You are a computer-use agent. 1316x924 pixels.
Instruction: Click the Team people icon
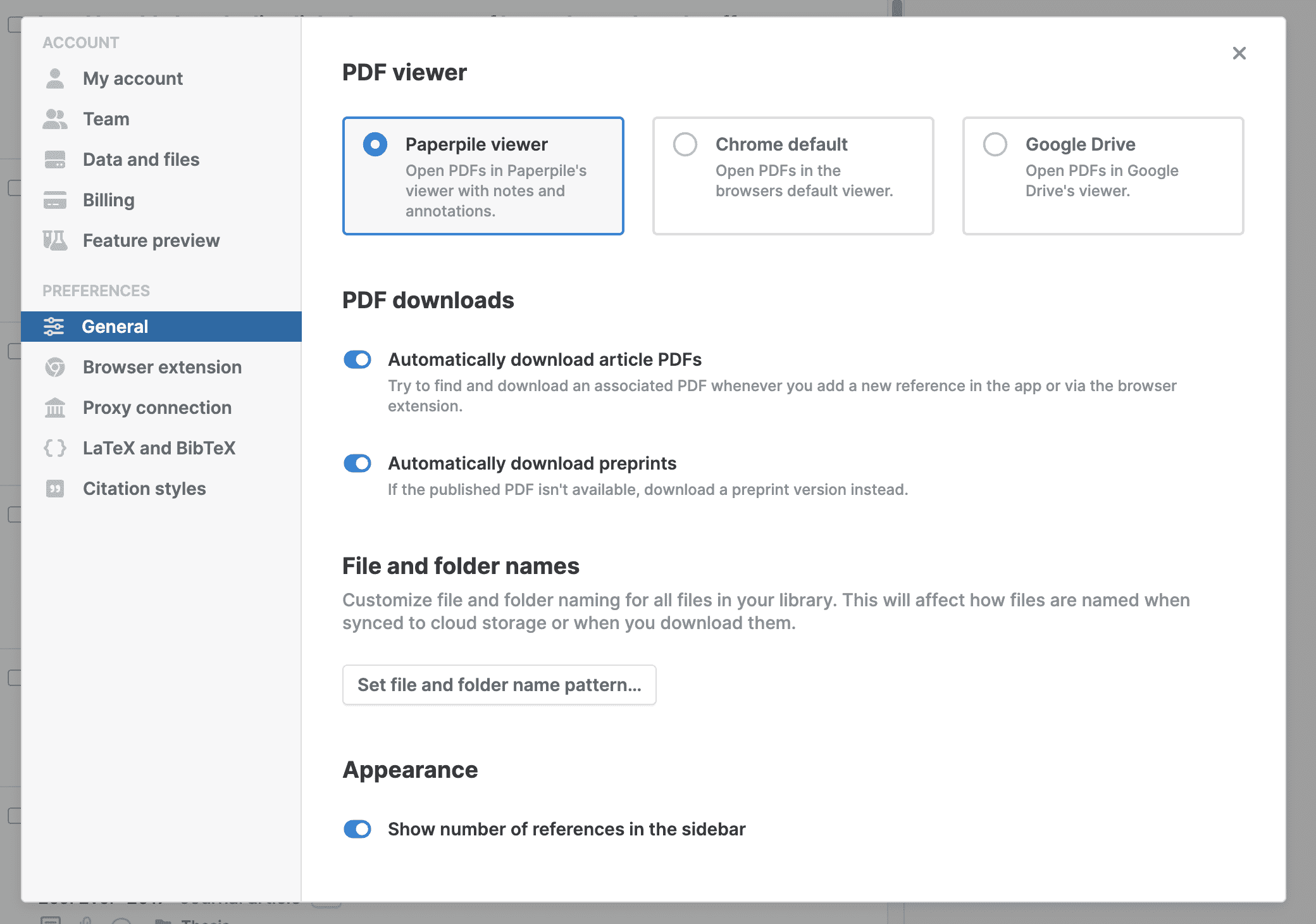[x=55, y=119]
